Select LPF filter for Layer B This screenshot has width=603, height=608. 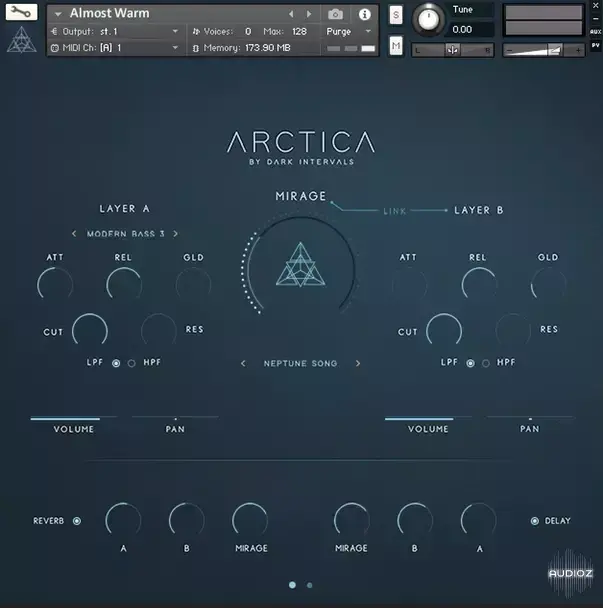coord(470,363)
